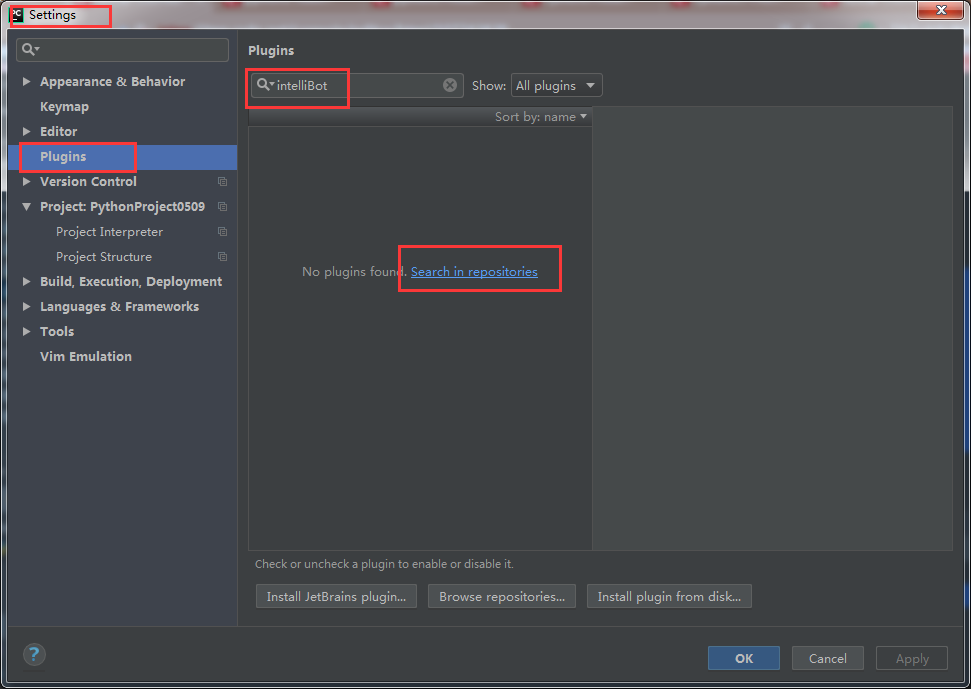The height and width of the screenshot is (689, 971).
Task: Open the Show All plugins dropdown
Action: 556,85
